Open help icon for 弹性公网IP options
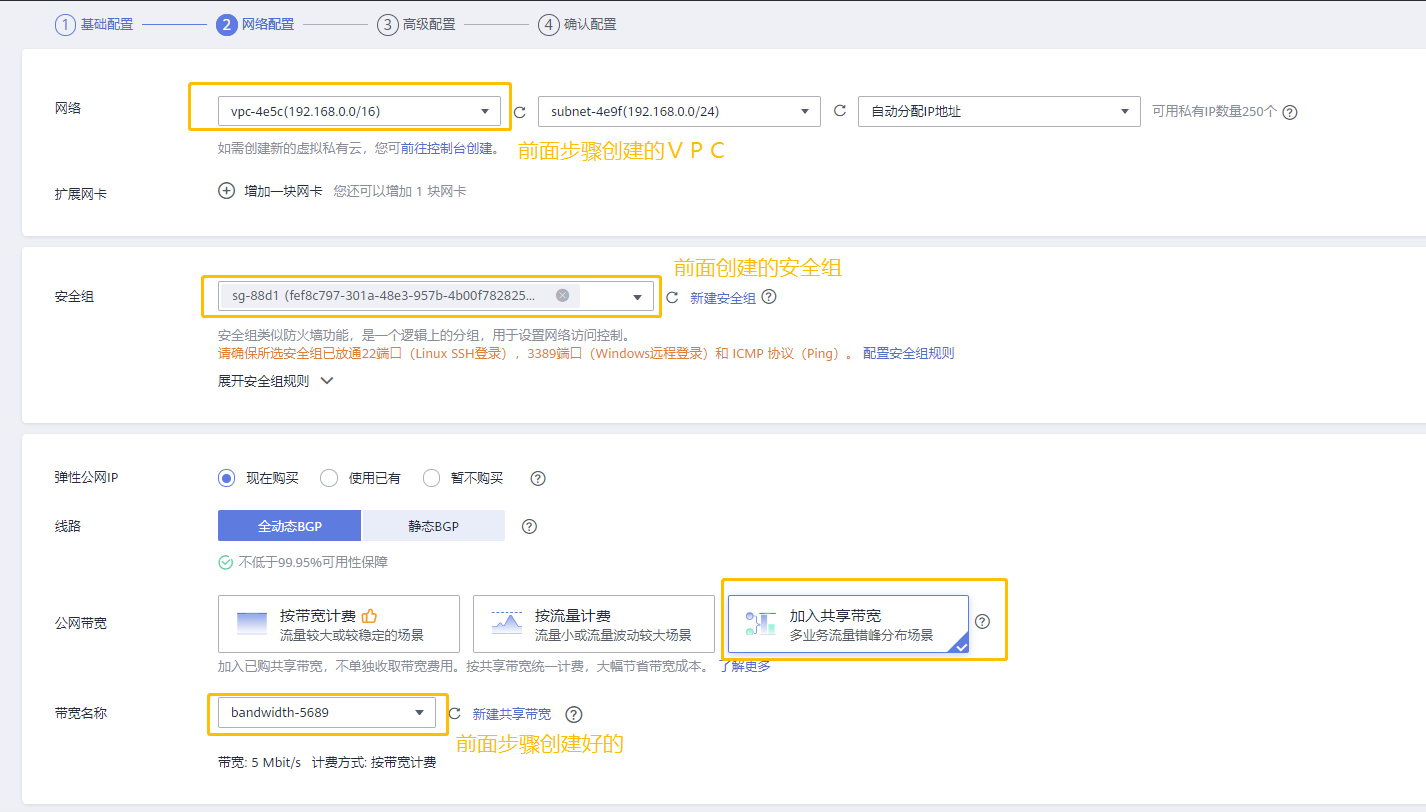 [x=538, y=478]
